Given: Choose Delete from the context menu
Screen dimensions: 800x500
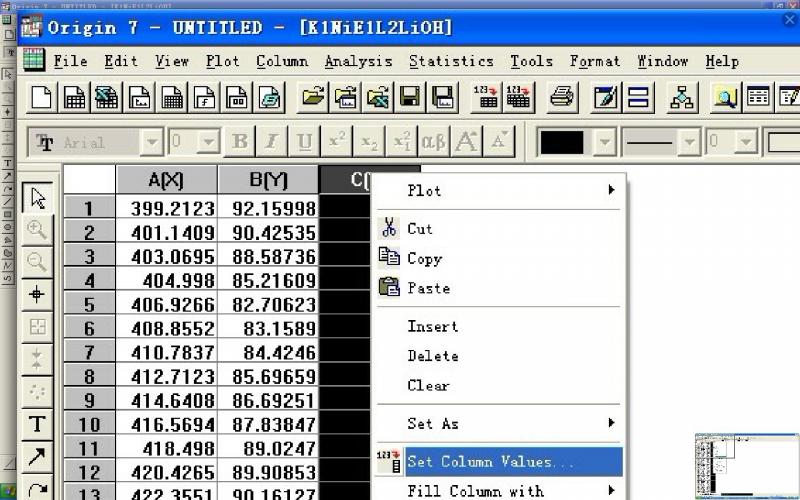Looking at the screenshot, I should click(x=499, y=356).
